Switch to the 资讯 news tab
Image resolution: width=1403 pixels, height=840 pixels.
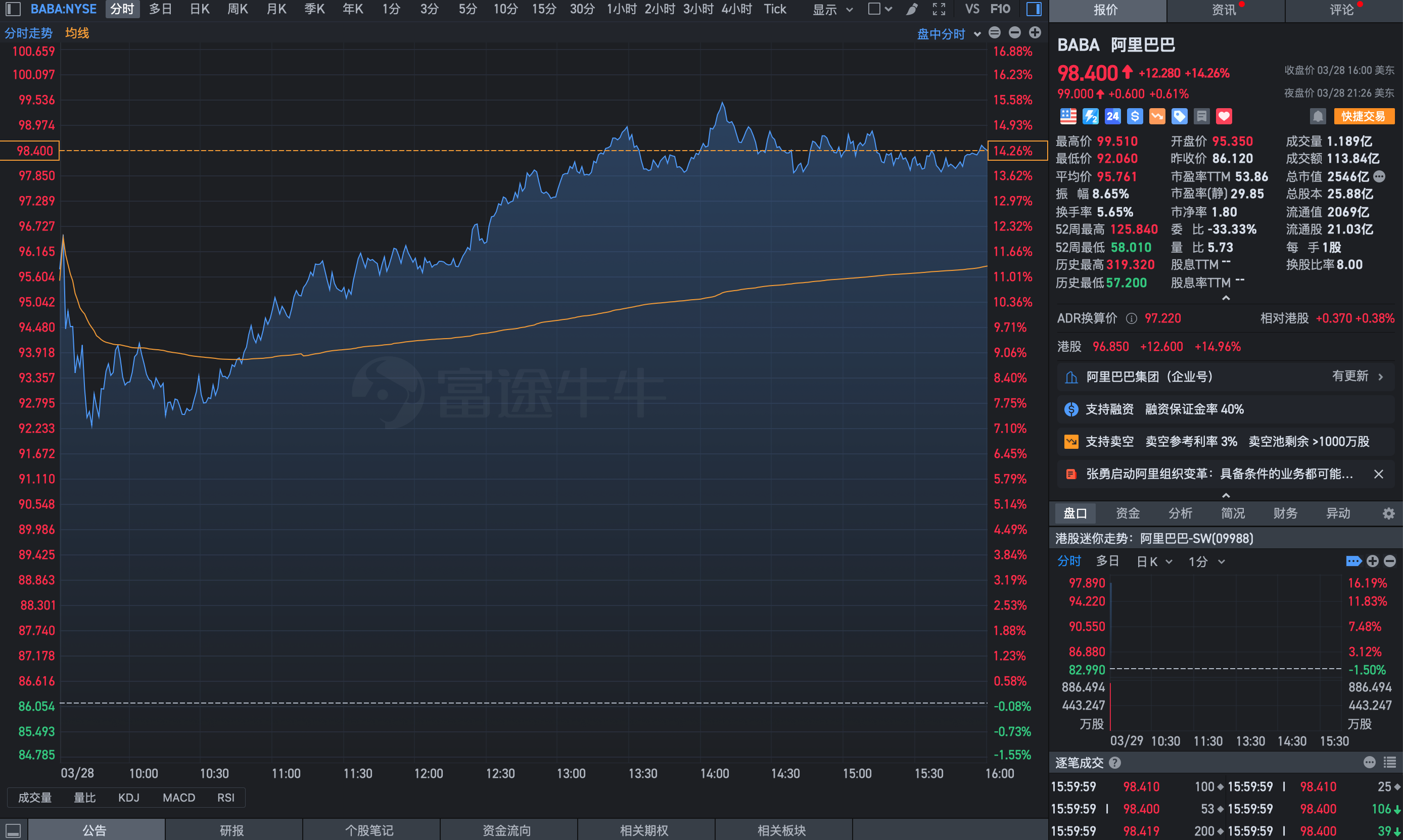click(1224, 10)
